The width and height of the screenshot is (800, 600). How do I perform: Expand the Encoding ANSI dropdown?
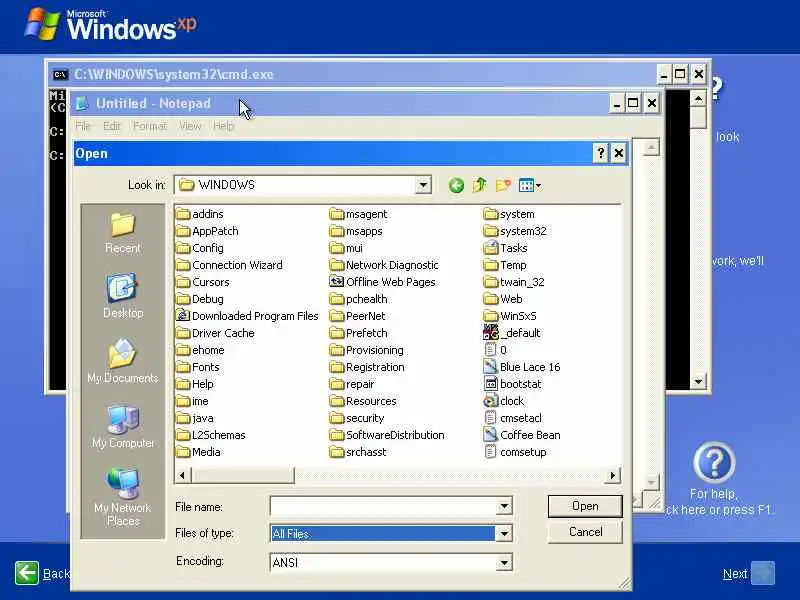click(x=504, y=563)
